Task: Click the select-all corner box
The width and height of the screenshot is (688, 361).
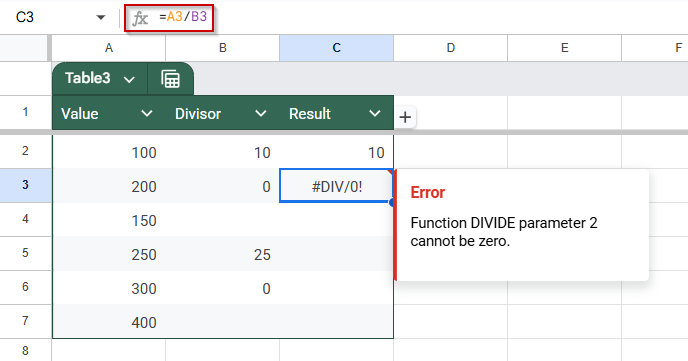Action: [24, 48]
